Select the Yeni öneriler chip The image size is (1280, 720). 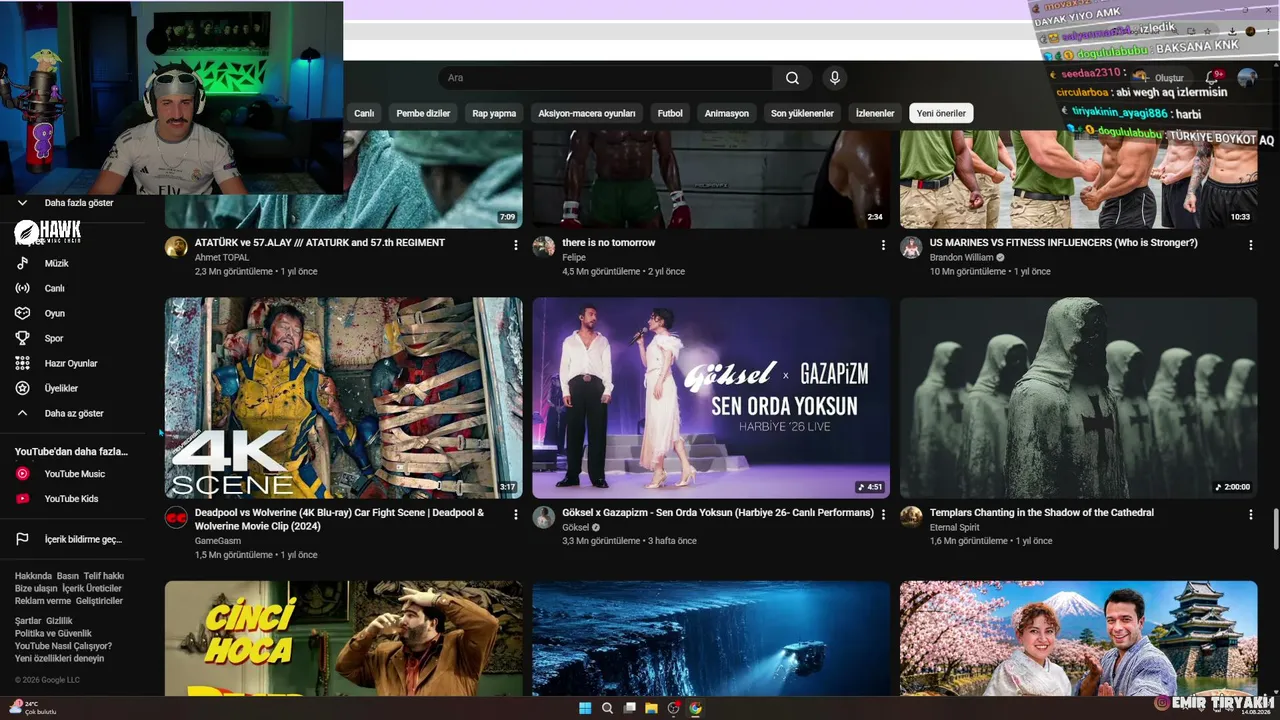click(941, 113)
